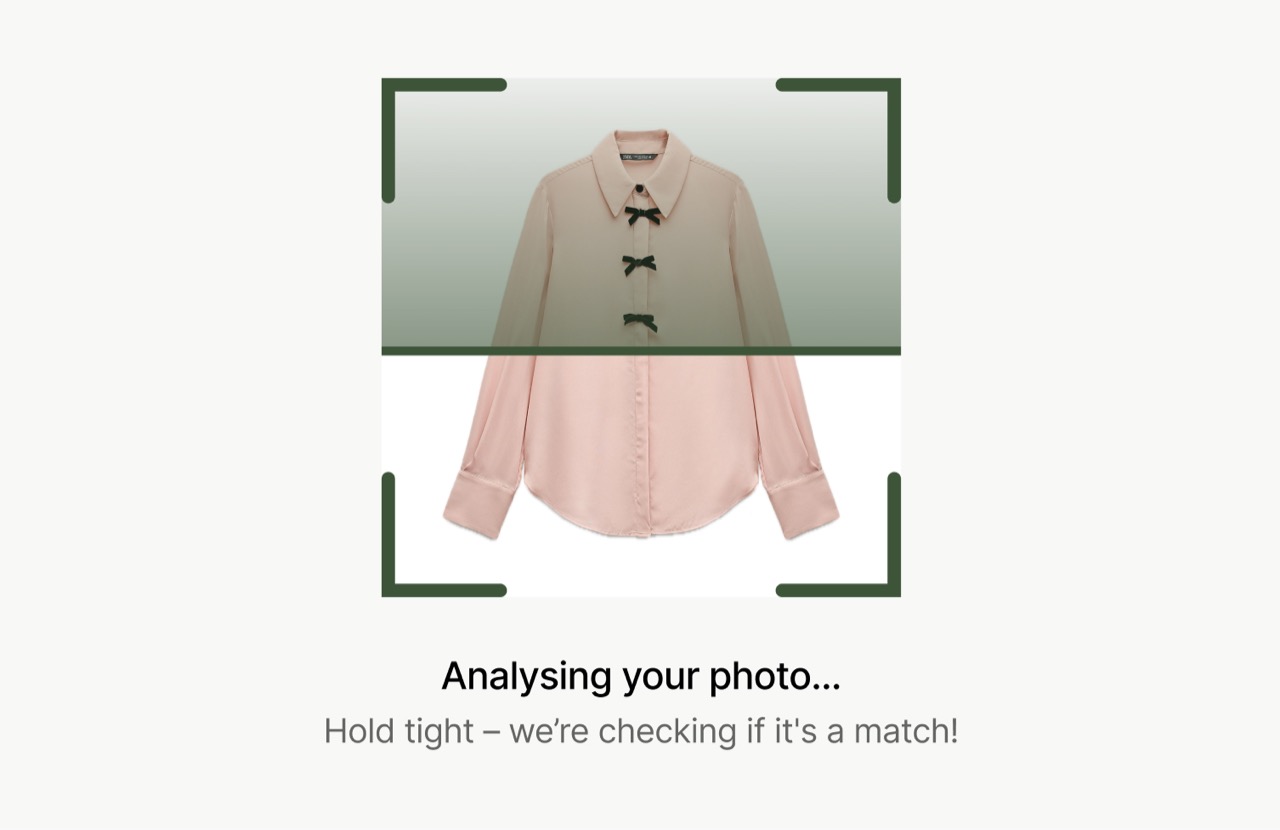Click the pink blouse's lower front panel
Image resolution: width=1280 pixels, height=830 pixels.
[640, 440]
